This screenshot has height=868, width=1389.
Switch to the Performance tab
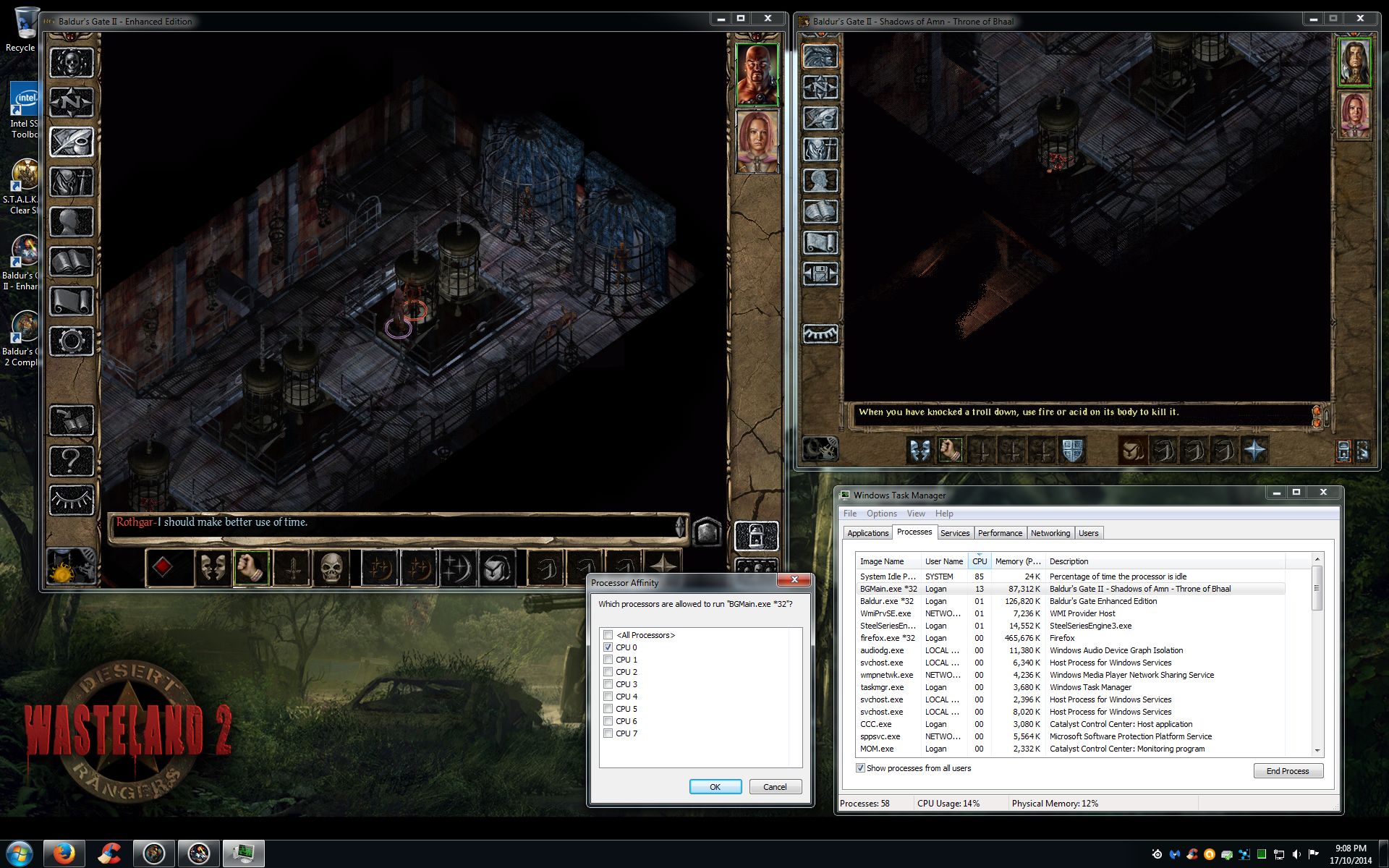click(x=1000, y=533)
